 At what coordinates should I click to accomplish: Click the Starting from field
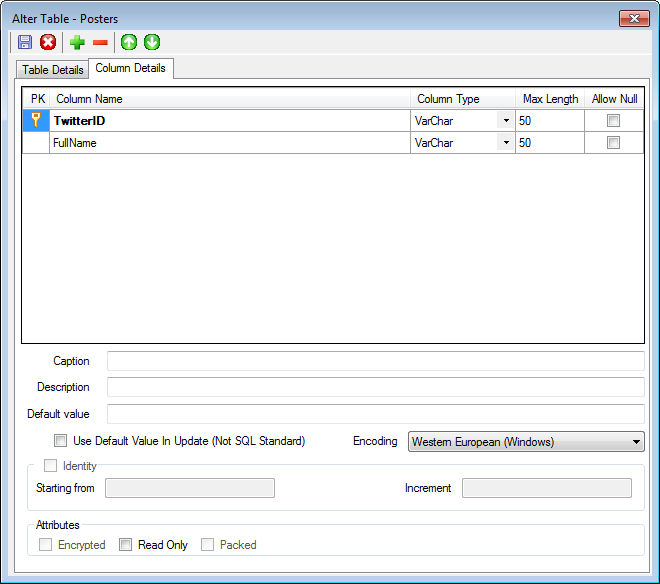190,488
